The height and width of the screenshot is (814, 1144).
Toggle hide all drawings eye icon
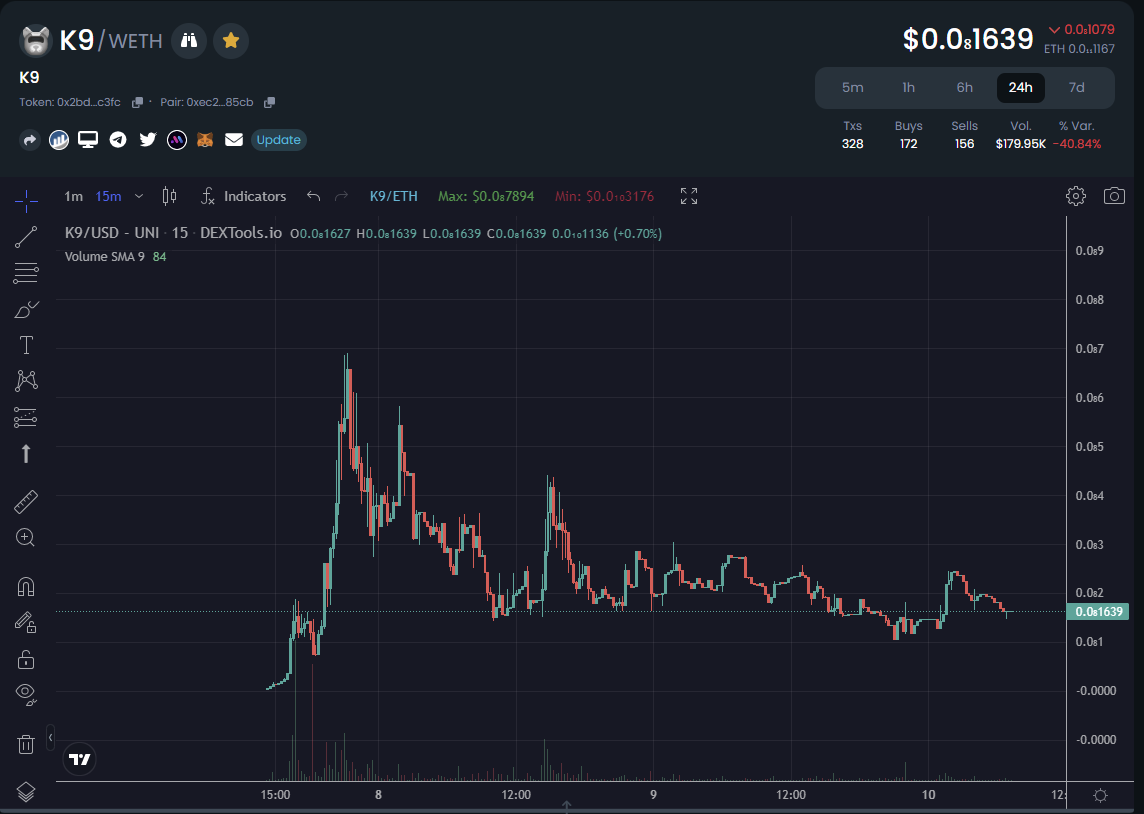coord(26,694)
